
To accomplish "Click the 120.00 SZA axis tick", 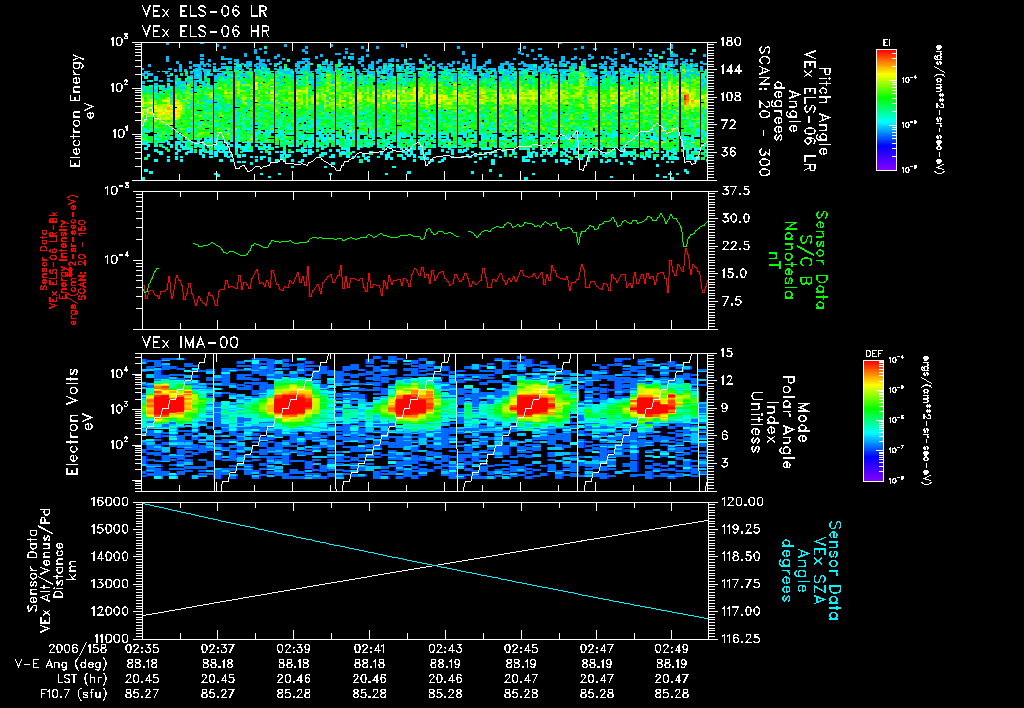I will pyautogui.click(x=743, y=502).
